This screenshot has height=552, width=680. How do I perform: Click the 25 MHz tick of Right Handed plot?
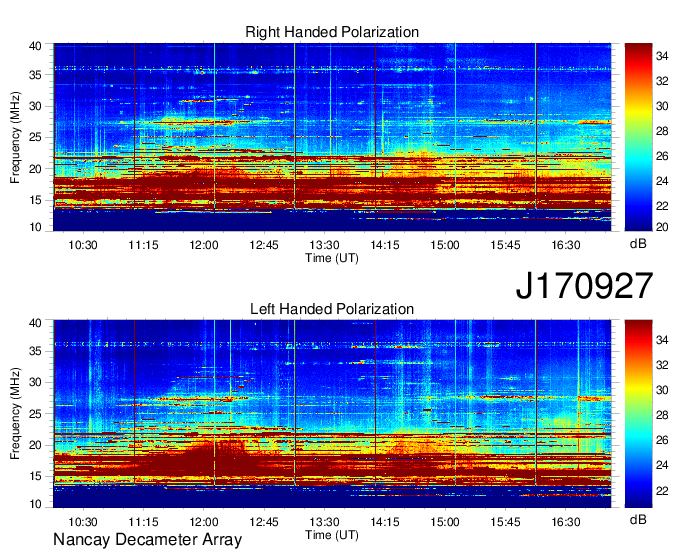35,137
